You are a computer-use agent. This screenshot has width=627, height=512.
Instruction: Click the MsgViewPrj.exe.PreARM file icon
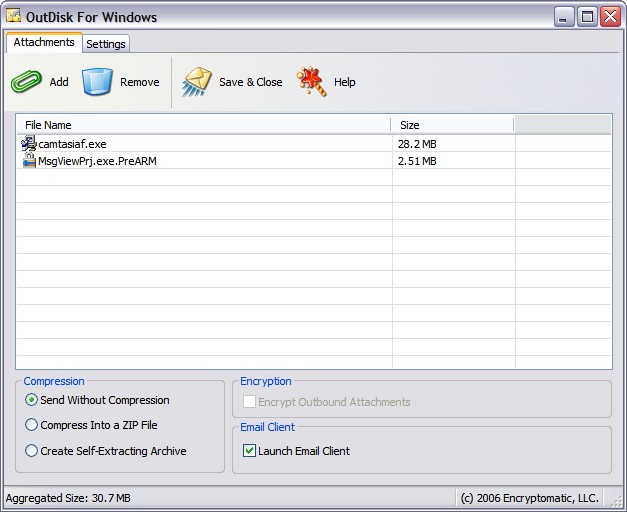click(x=29, y=161)
